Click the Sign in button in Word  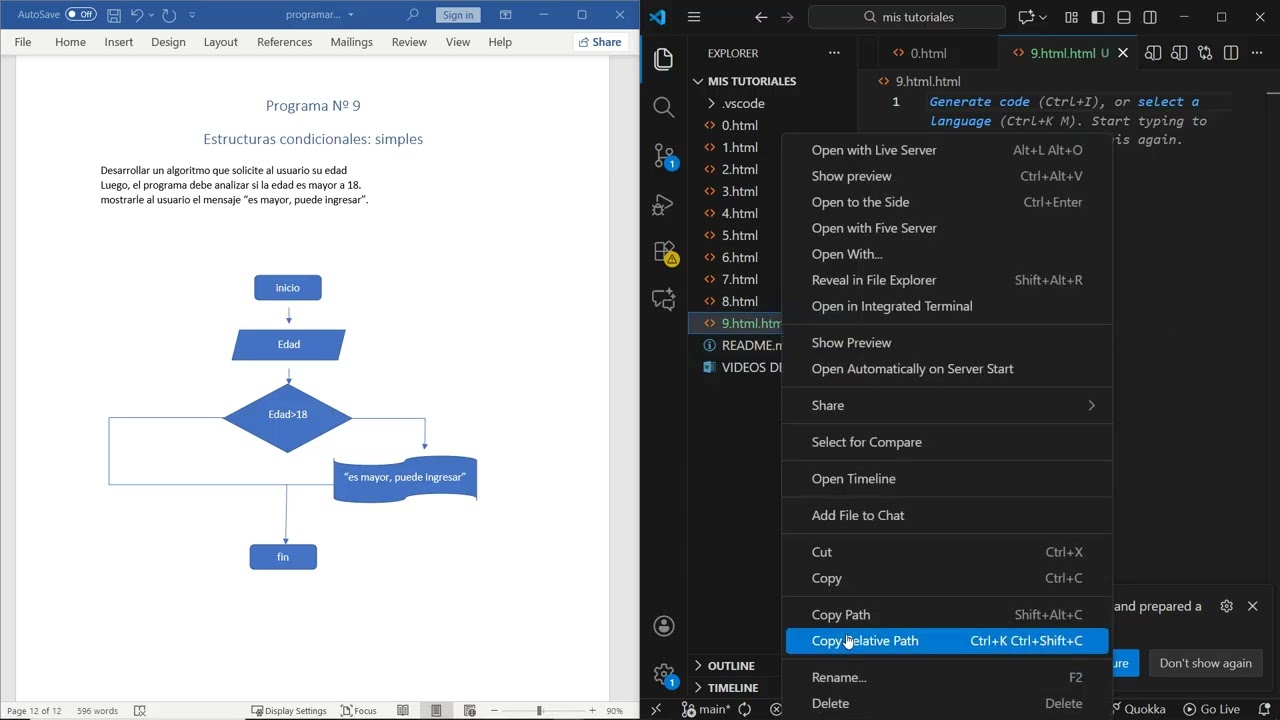(x=458, y=15)
